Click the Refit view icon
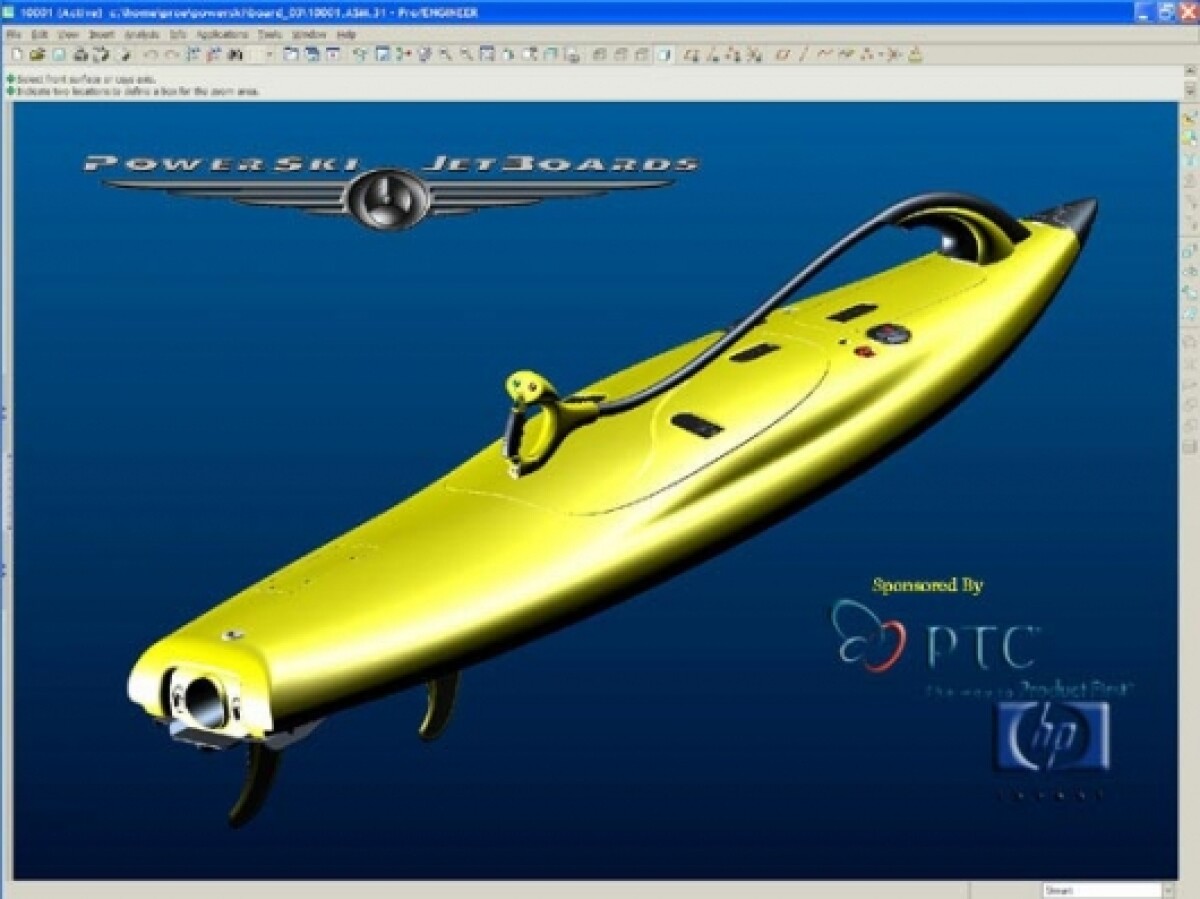Viewport: 1200px width, 899px height. click(x=487, y=54)
